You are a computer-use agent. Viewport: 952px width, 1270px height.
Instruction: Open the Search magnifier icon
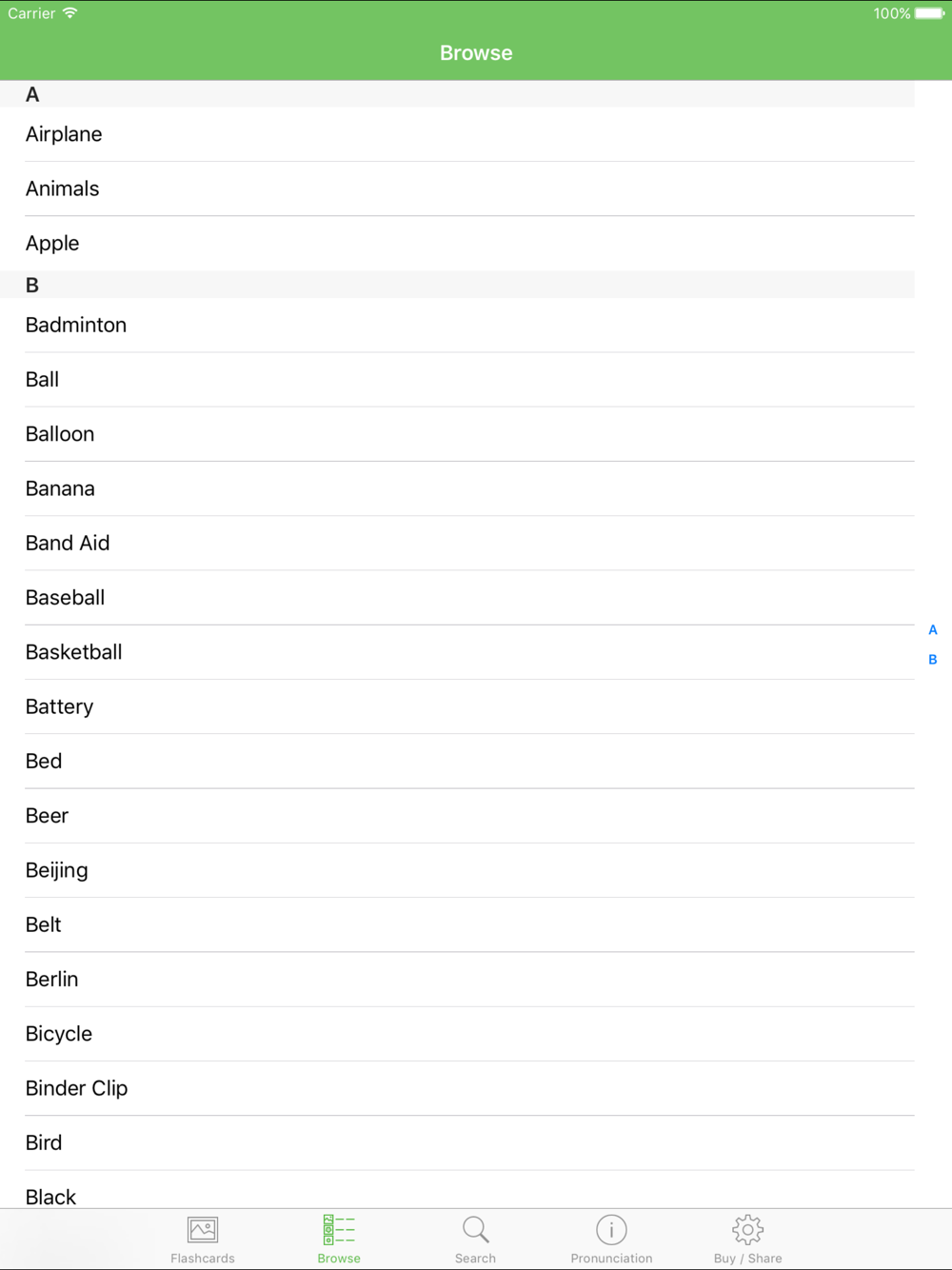click(x=475, y=1229)
